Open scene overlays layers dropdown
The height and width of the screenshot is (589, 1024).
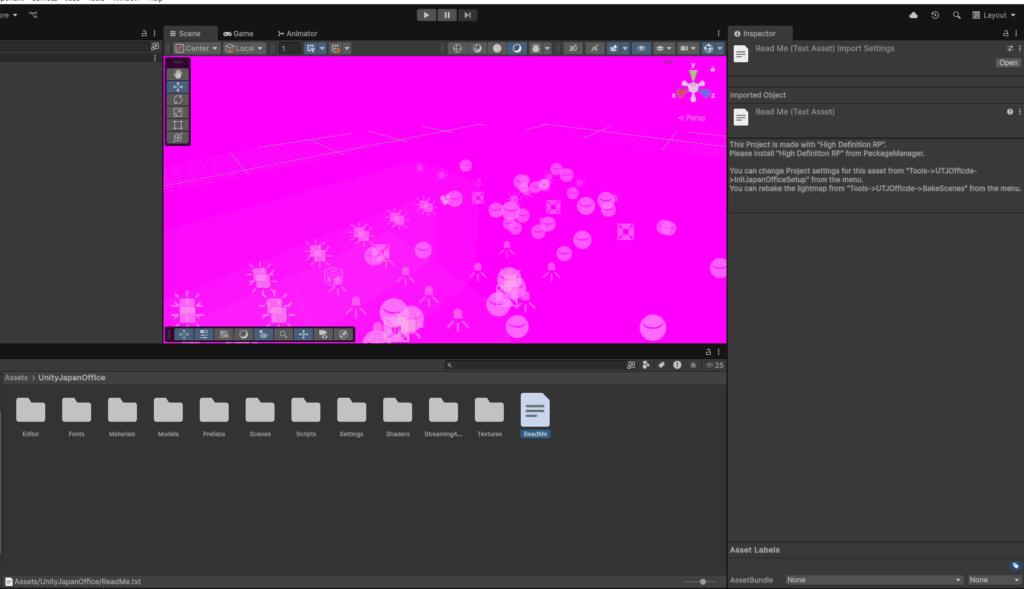click(663, 48)
